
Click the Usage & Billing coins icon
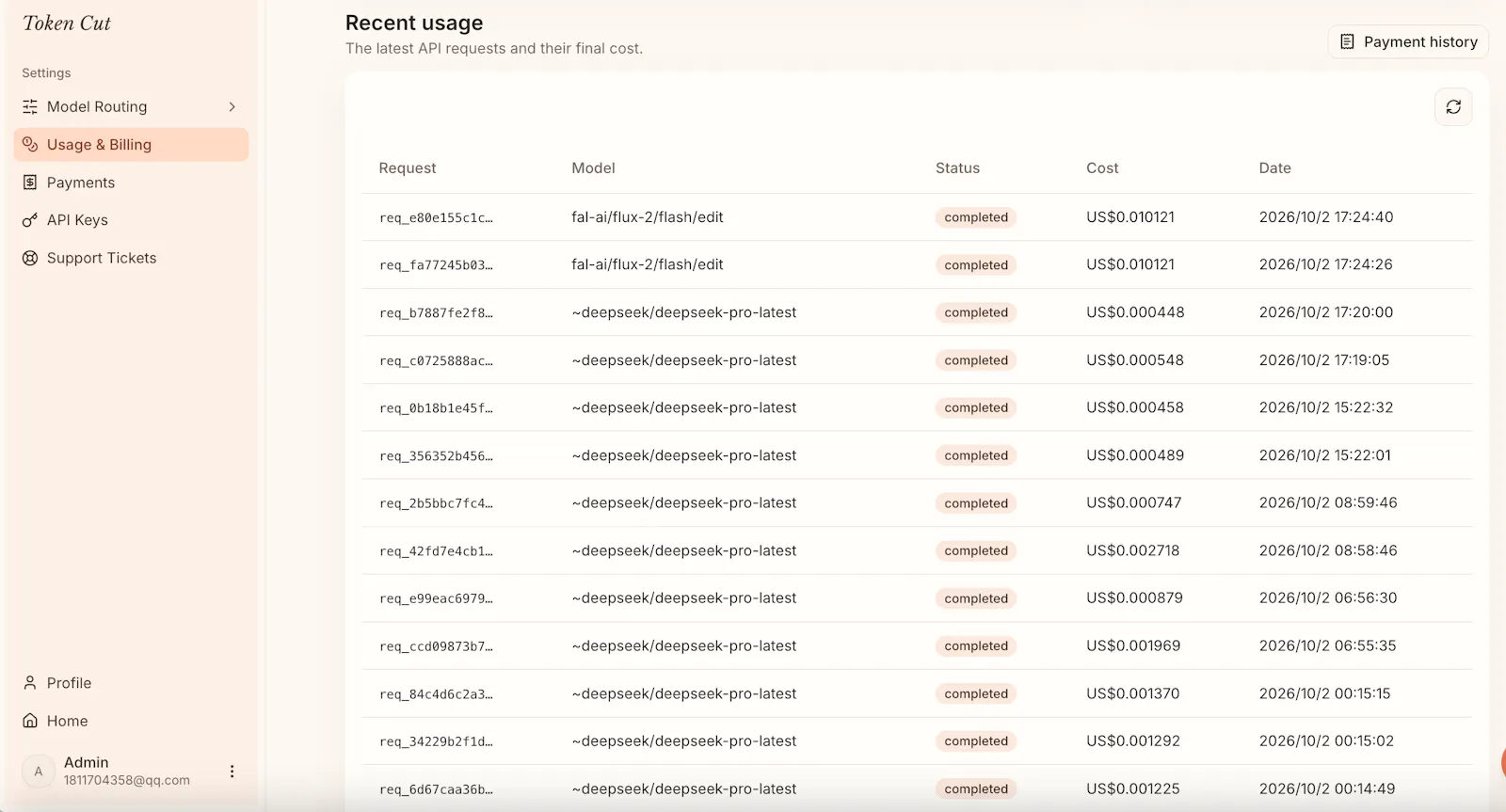(x=30, y=145)
